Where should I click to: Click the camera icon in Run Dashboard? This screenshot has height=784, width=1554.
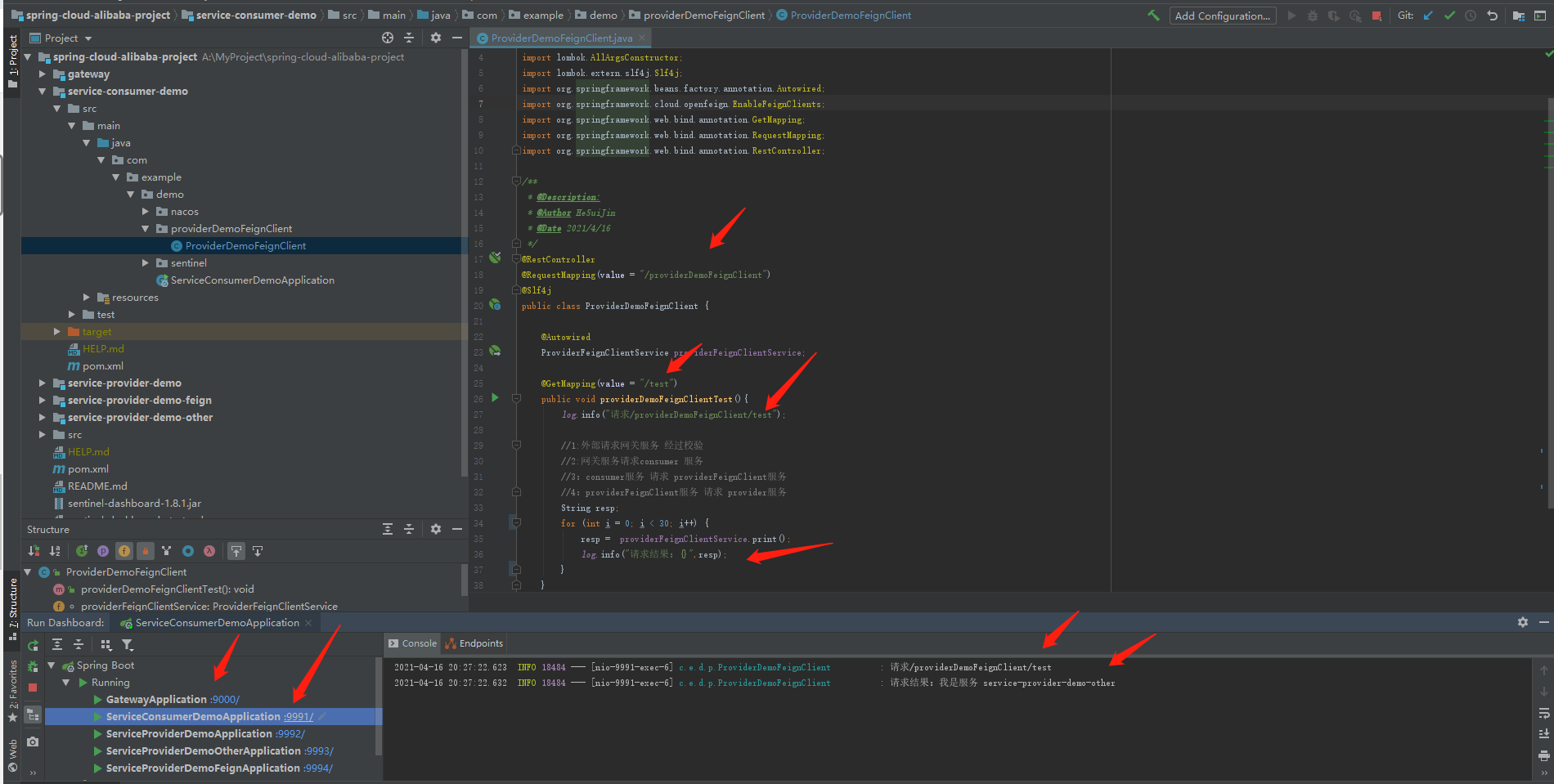[x=33, y=741]
